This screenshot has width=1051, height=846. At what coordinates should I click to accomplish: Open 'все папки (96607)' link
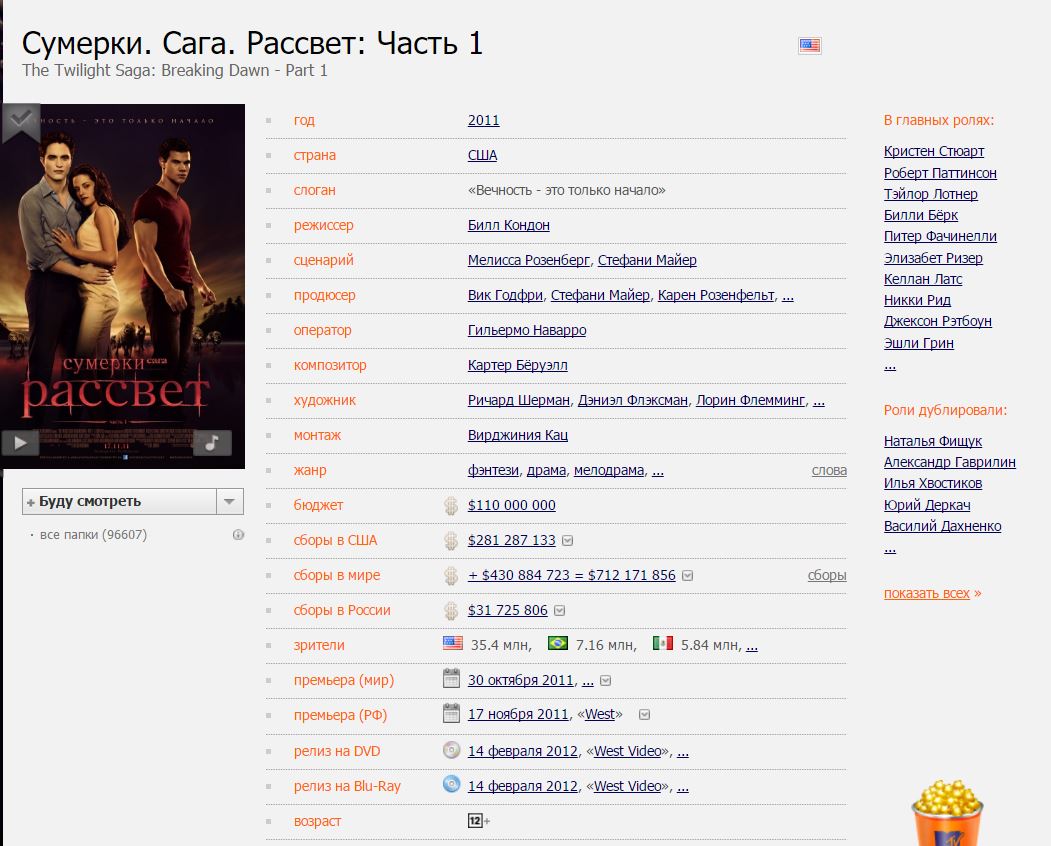click(93, 534)
